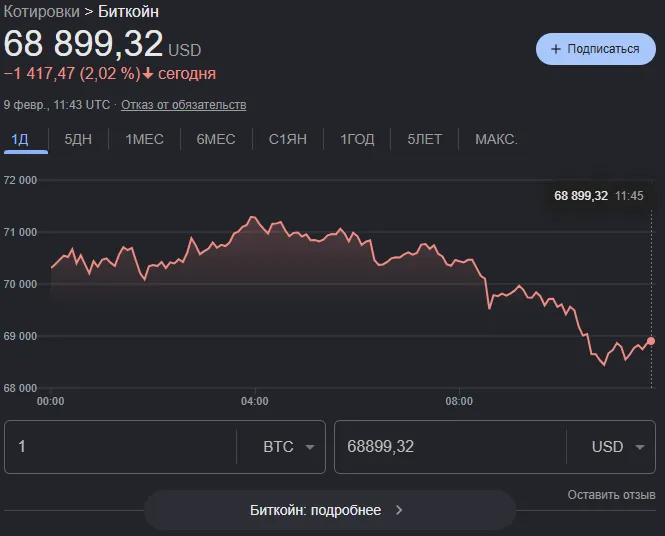Select the 1Д time range tab
The width and height of the screenshot is (665, 536).
pos(20,139)
